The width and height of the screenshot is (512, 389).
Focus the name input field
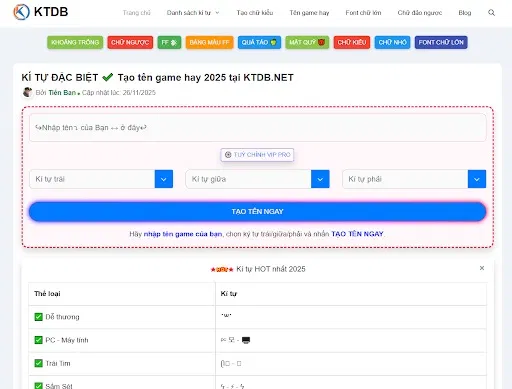tap(257, 128)
